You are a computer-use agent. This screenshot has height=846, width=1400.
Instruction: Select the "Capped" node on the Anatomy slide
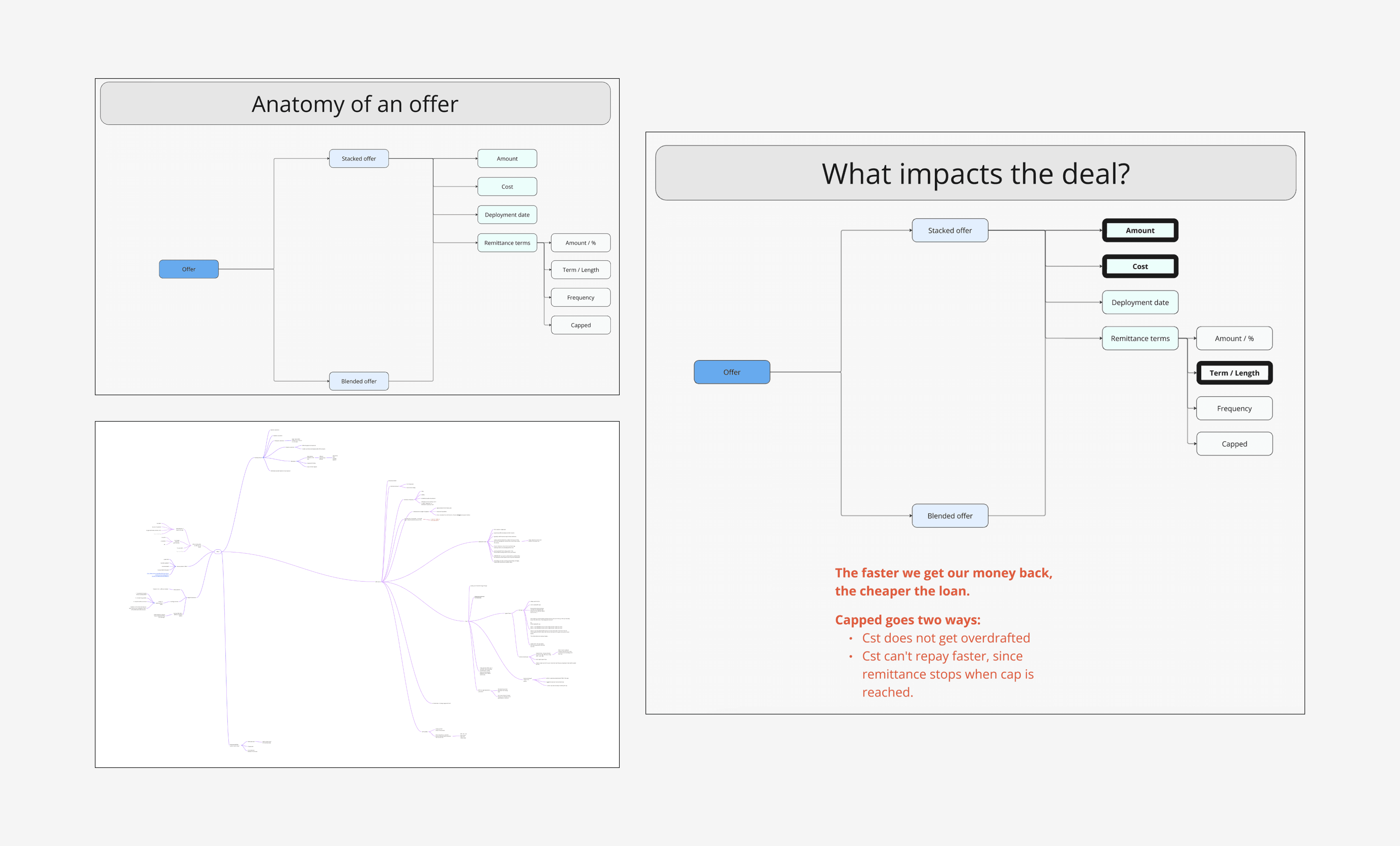[x=580, y=325]
